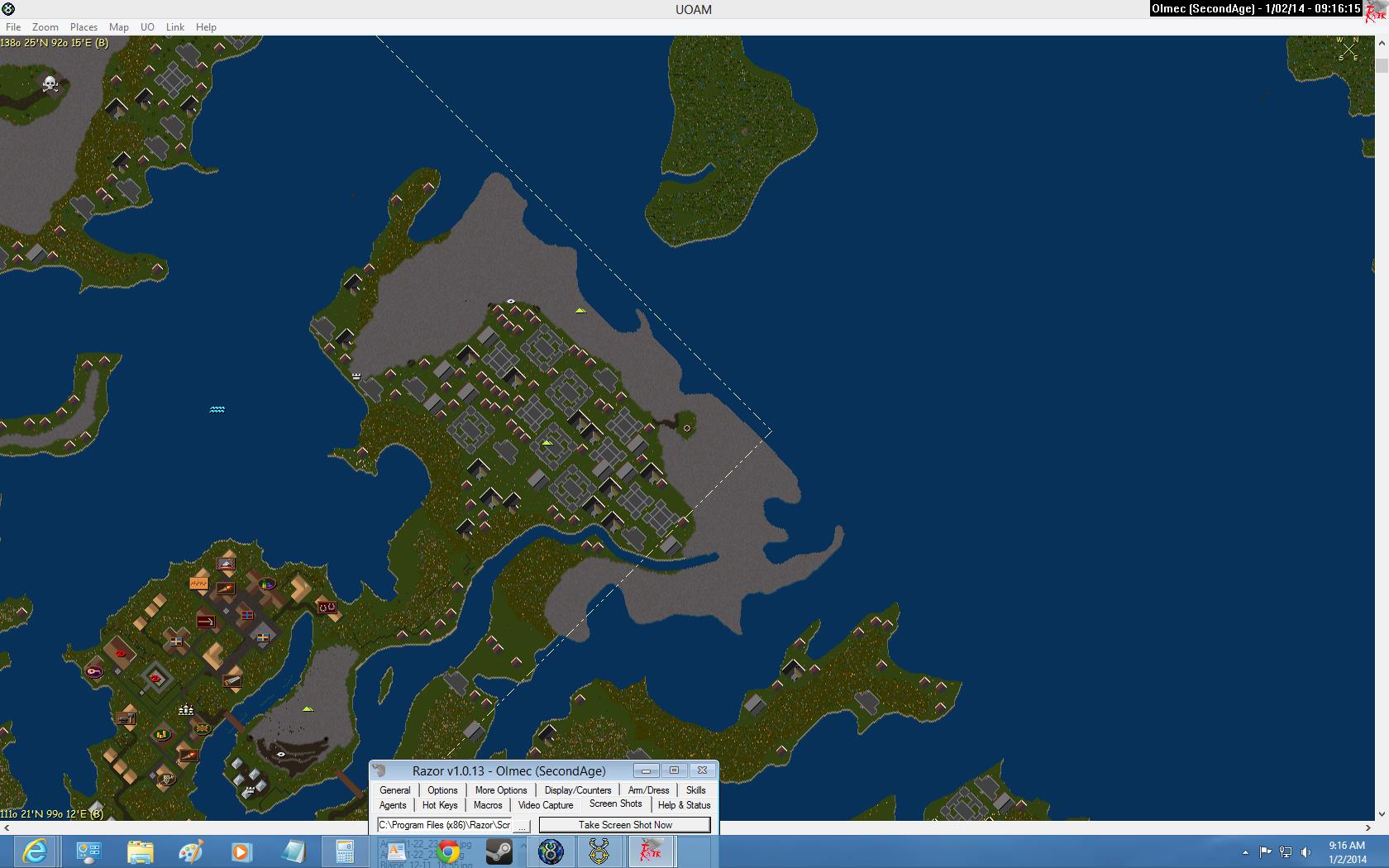The image size is (1389, 868).
Task: Click the screenshot folder path field
Action: click(x=444, y=825)
